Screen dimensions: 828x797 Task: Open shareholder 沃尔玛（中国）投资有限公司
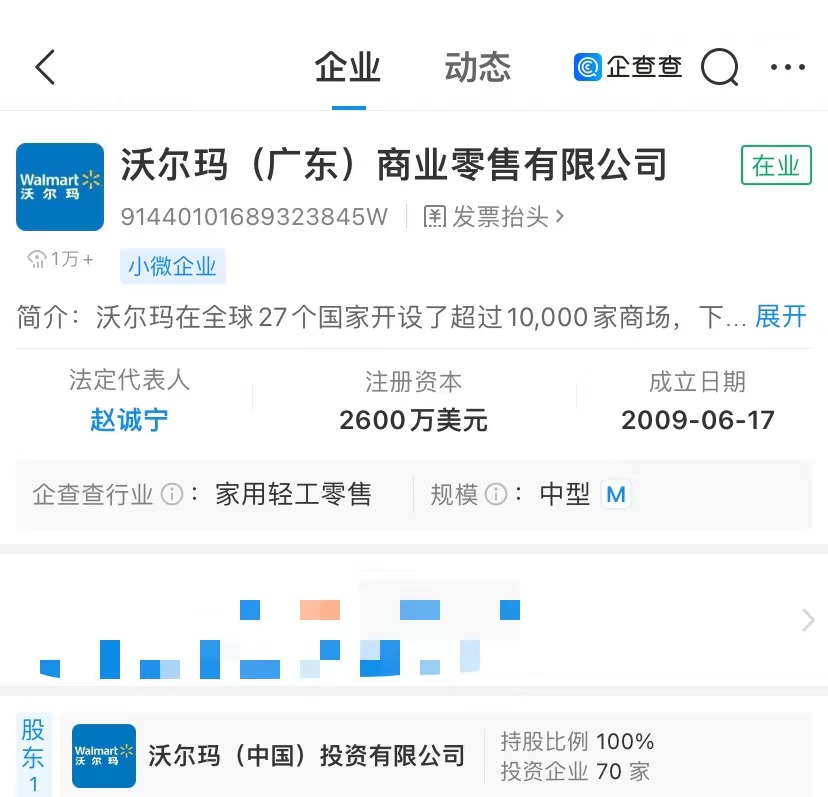pos(306,756)
